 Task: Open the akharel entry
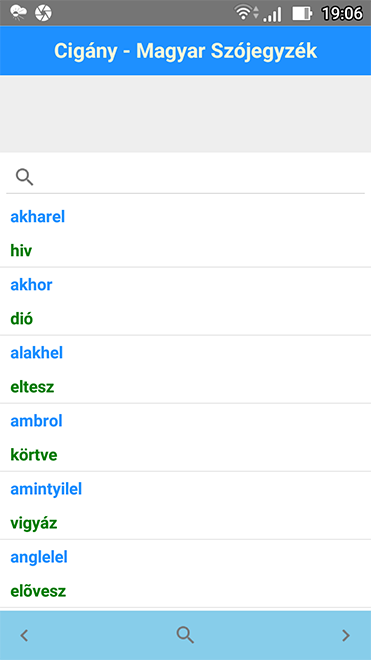(x=185, y=234)
